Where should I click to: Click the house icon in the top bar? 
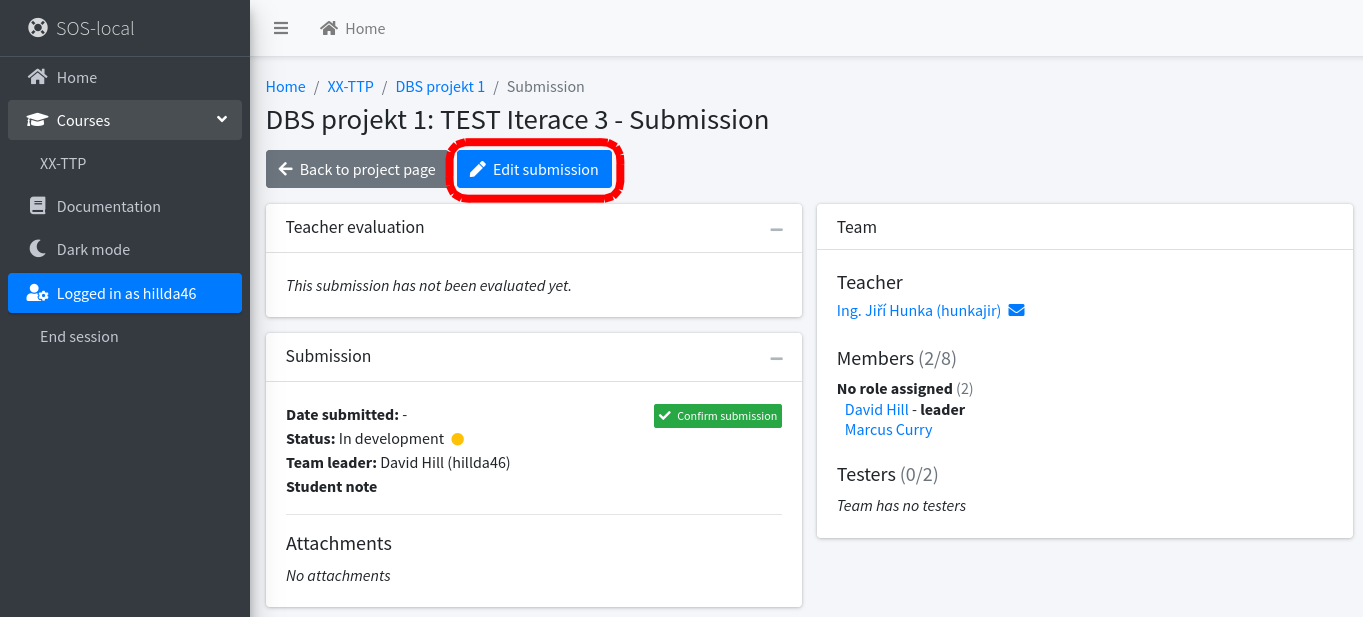pos(329,28)
